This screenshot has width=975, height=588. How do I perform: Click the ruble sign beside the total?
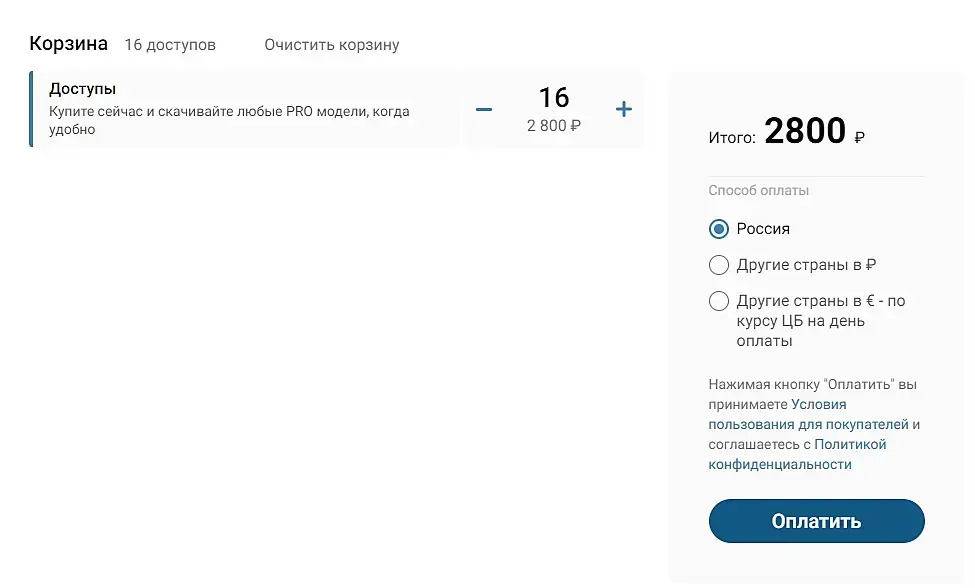[860, 138]
